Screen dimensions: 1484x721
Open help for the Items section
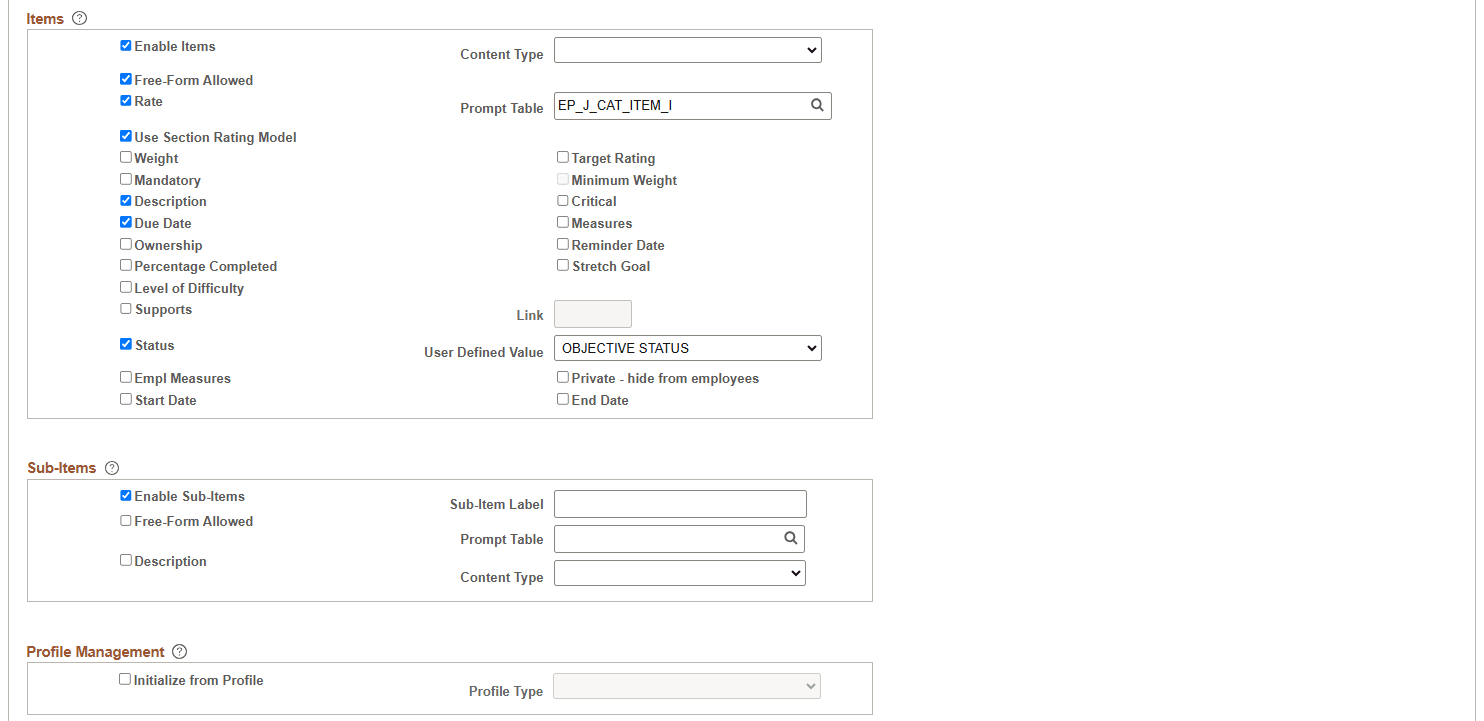tap(79, 17)
